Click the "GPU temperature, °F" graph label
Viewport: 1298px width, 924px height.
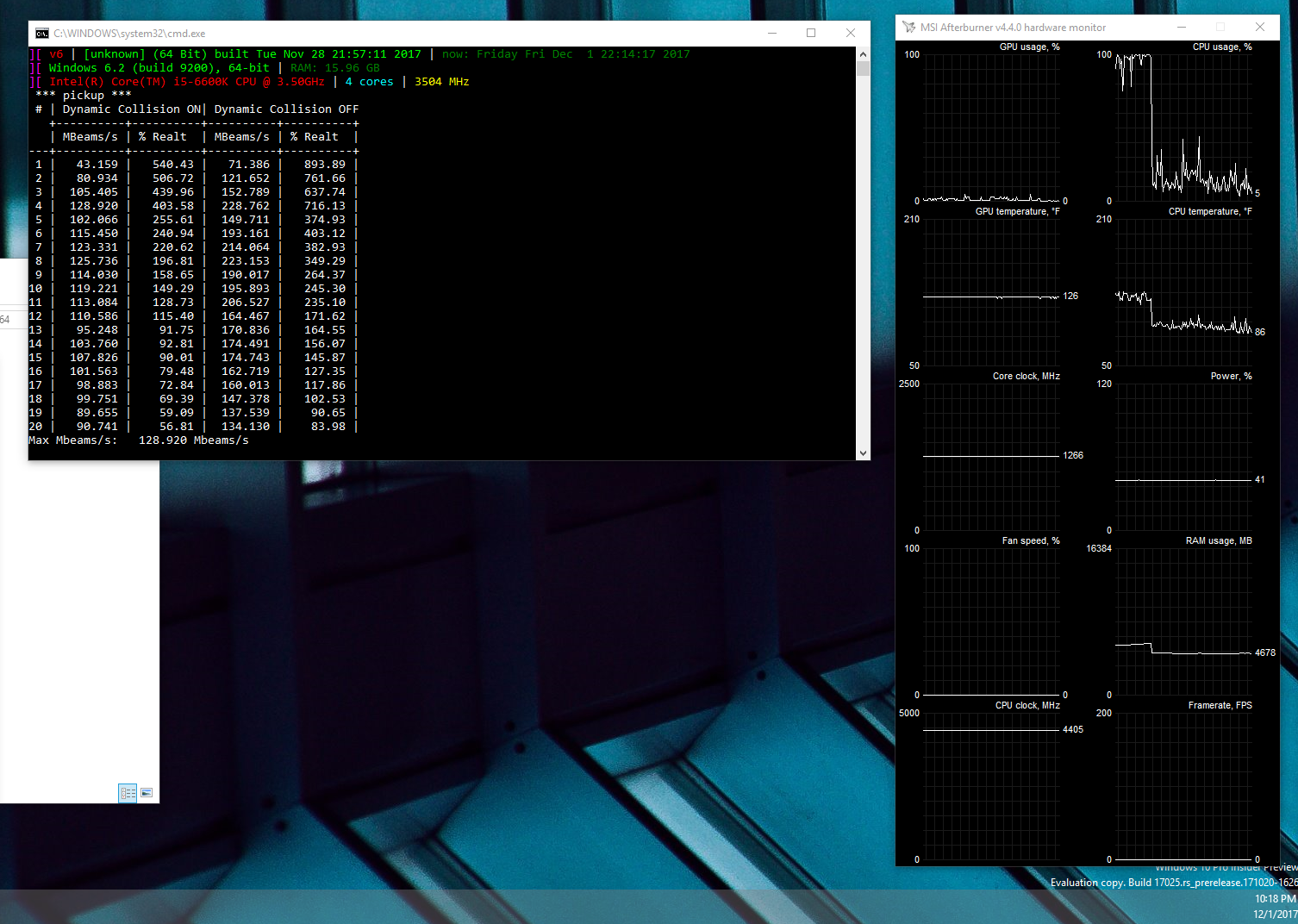pyautogui.click(x=1018, y=211)
